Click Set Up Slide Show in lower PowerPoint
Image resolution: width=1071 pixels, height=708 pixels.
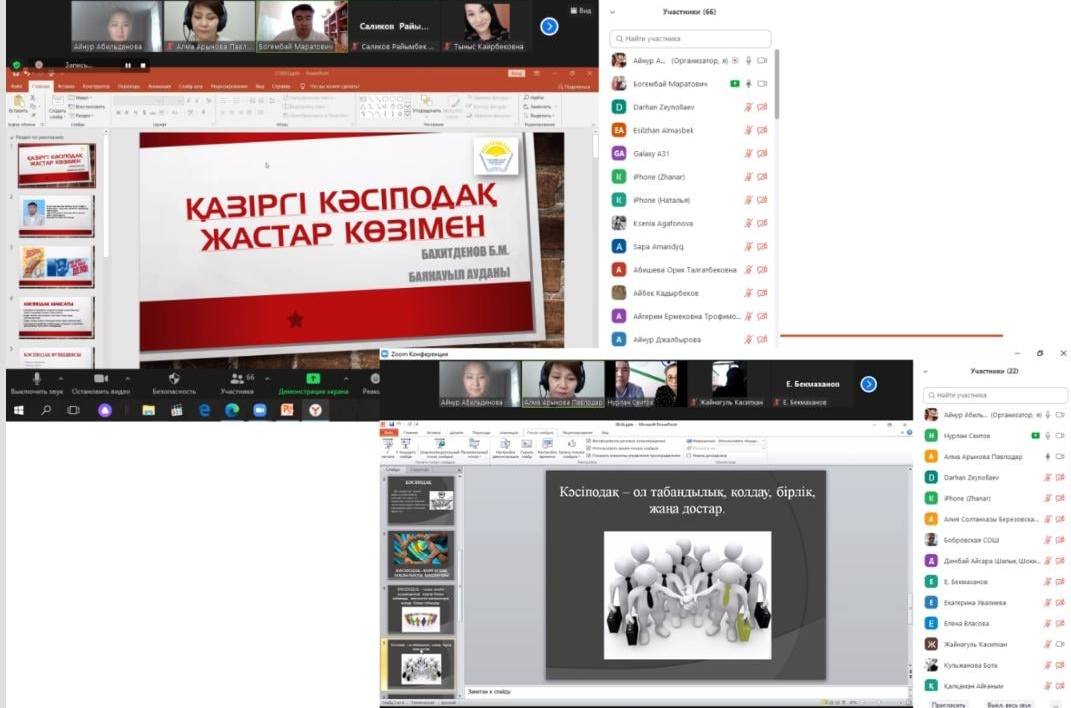(505, 448)
